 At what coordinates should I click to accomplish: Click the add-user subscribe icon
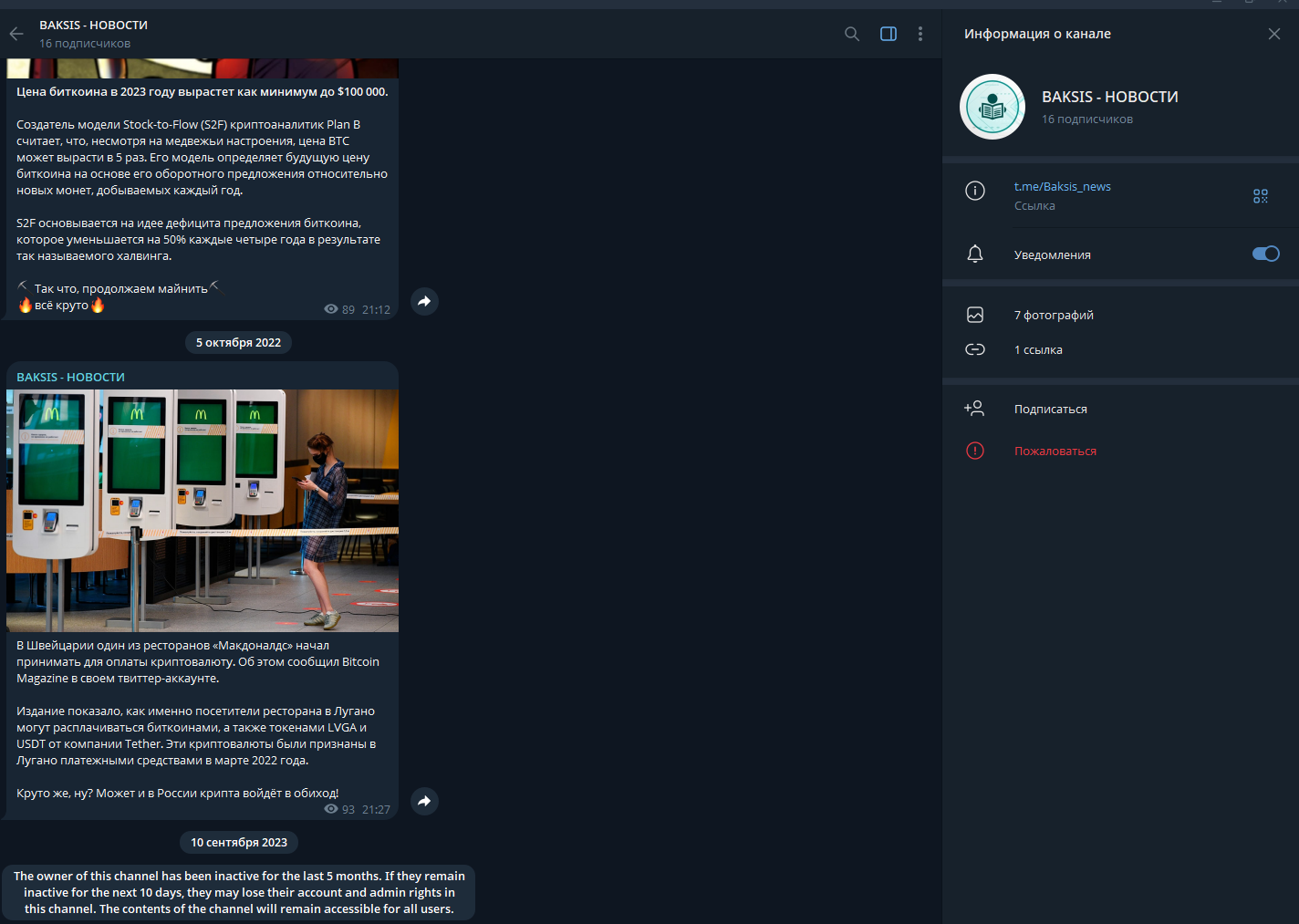974,409
